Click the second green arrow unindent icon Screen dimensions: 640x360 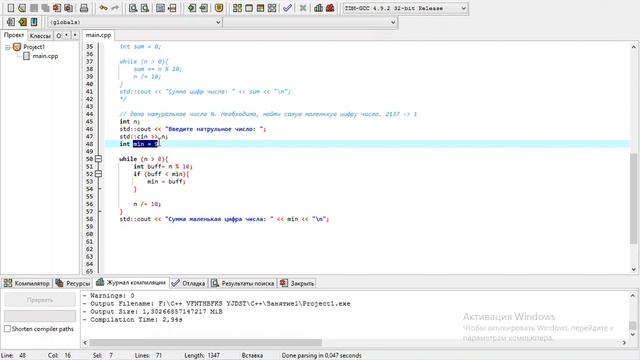coord(203,8)
